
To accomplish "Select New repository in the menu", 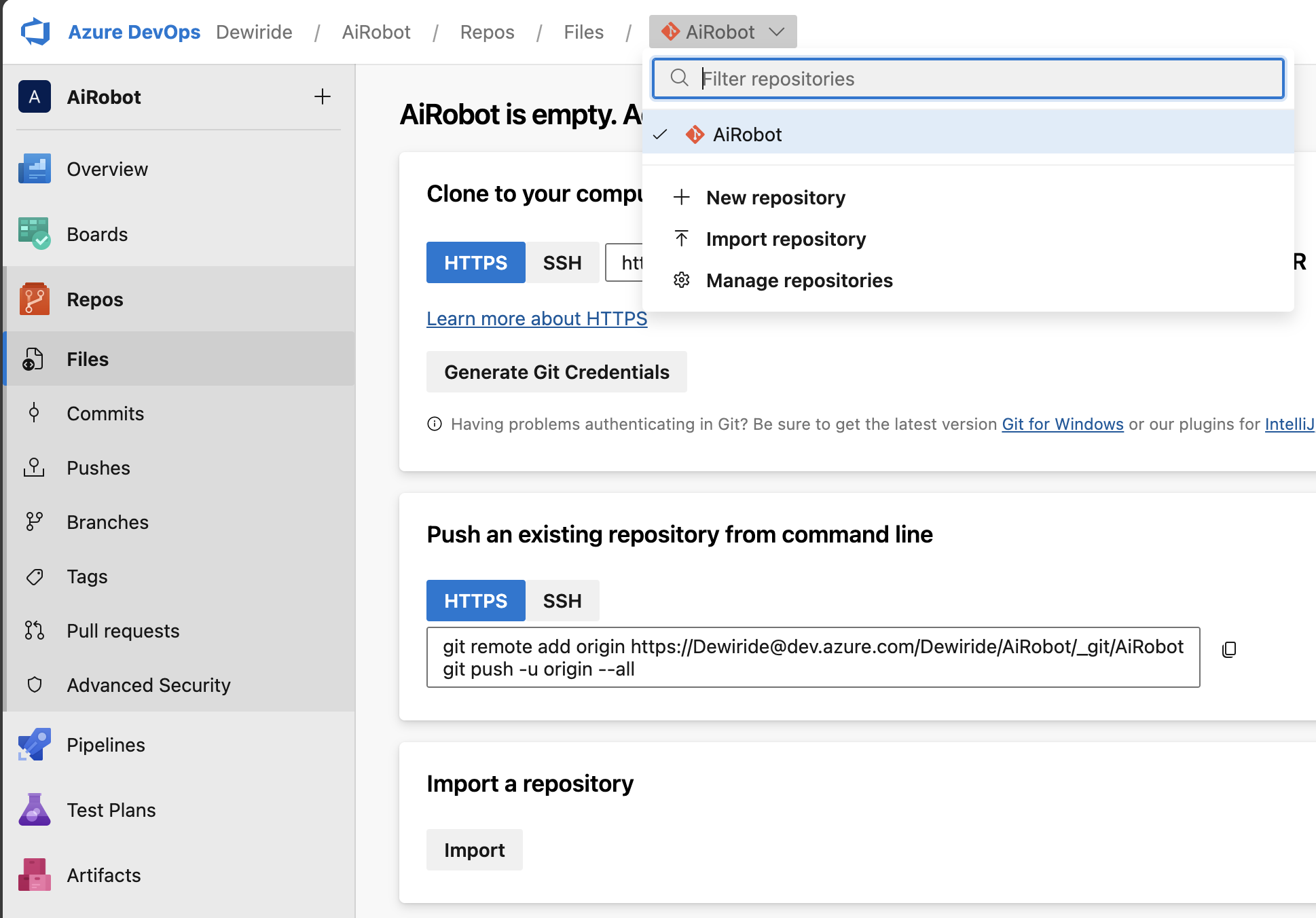I will point(775,198).
